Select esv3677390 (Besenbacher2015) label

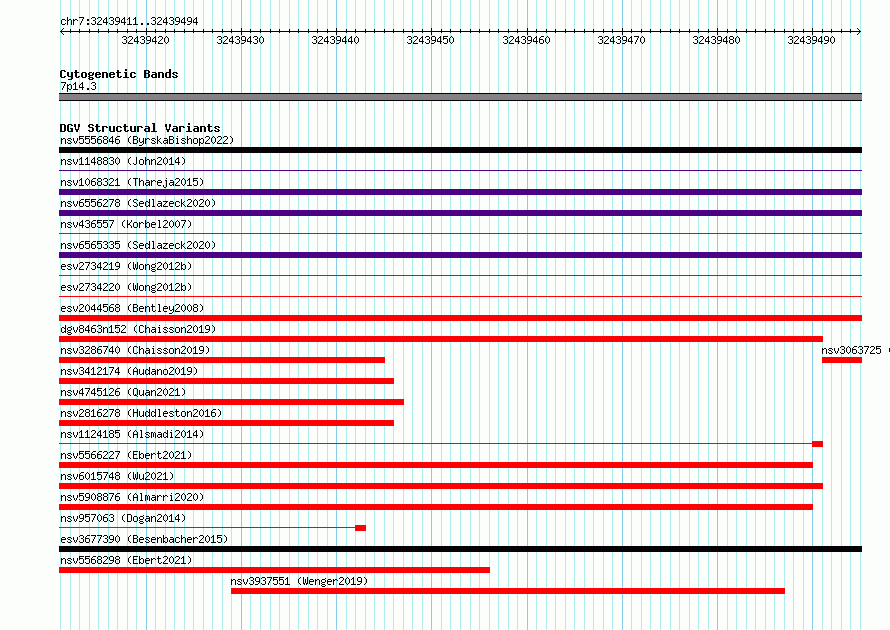click(144, 539)
